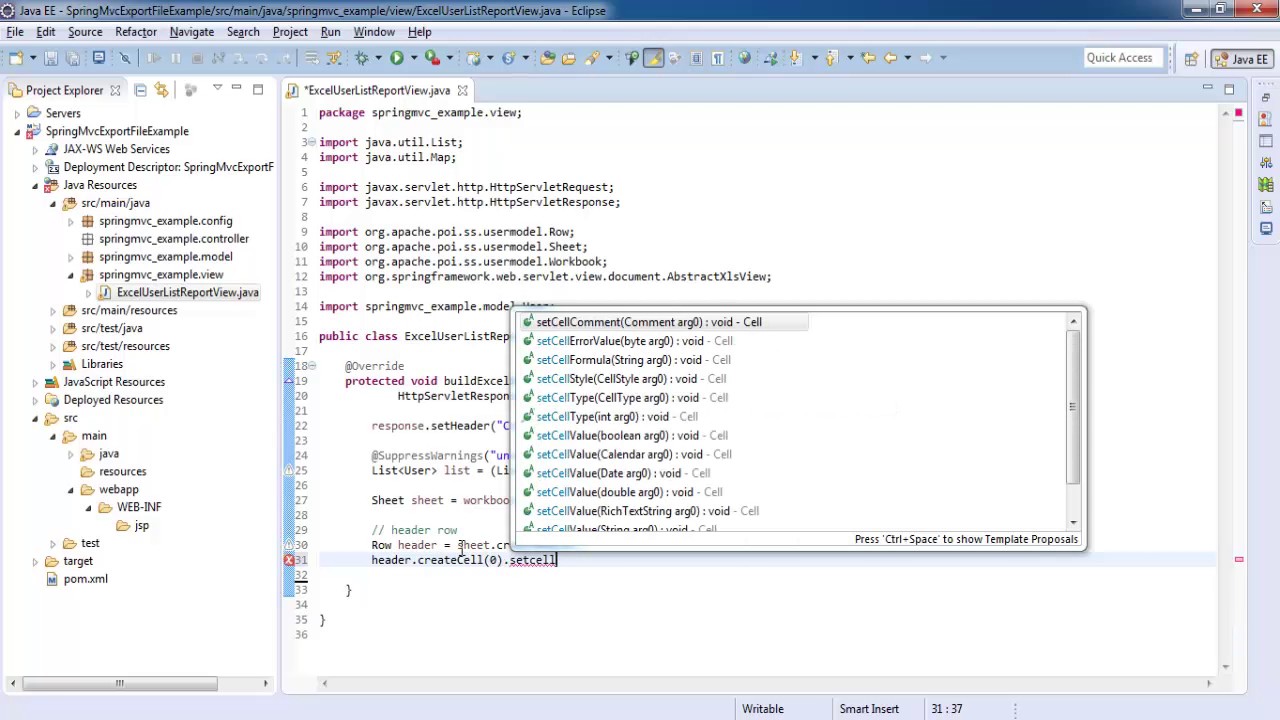The height and width of the screenshot is (720, 1280).
Task: Close the Project Explorer view tab
Action: point(115,90)
